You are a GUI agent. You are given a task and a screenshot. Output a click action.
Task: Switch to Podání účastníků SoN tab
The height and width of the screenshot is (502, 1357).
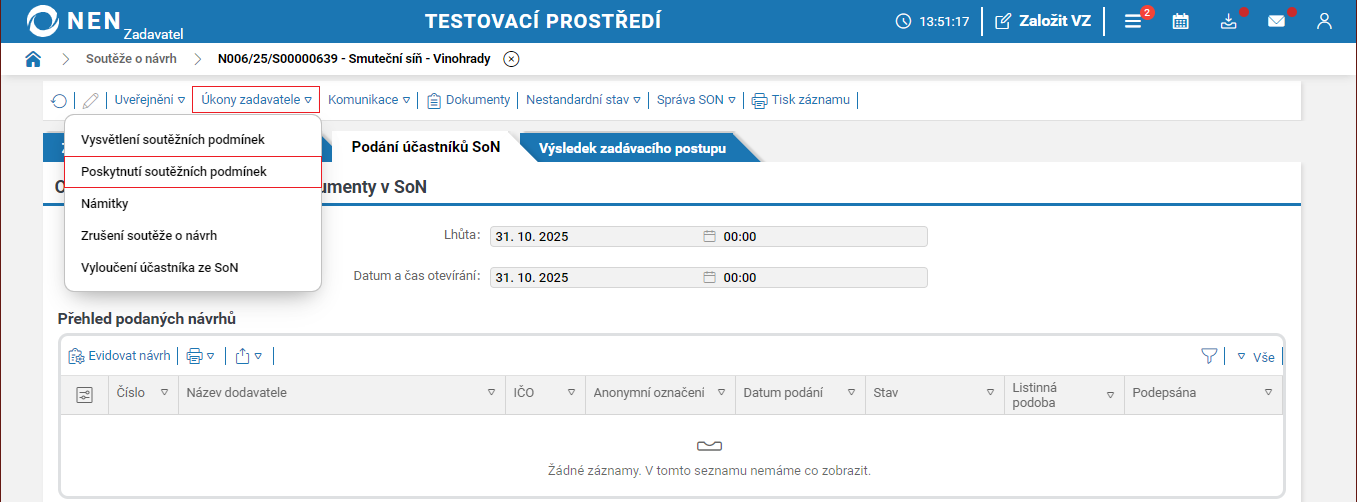click(425, 147)
